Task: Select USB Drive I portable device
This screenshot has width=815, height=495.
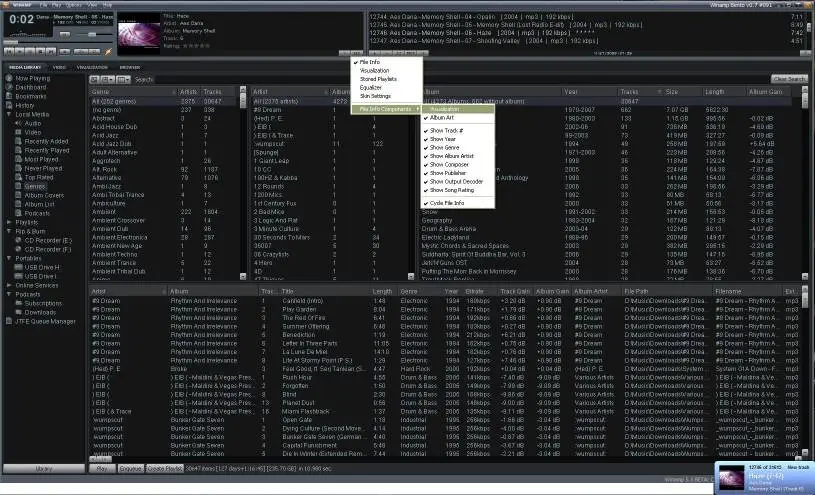Action: [41, 276]
